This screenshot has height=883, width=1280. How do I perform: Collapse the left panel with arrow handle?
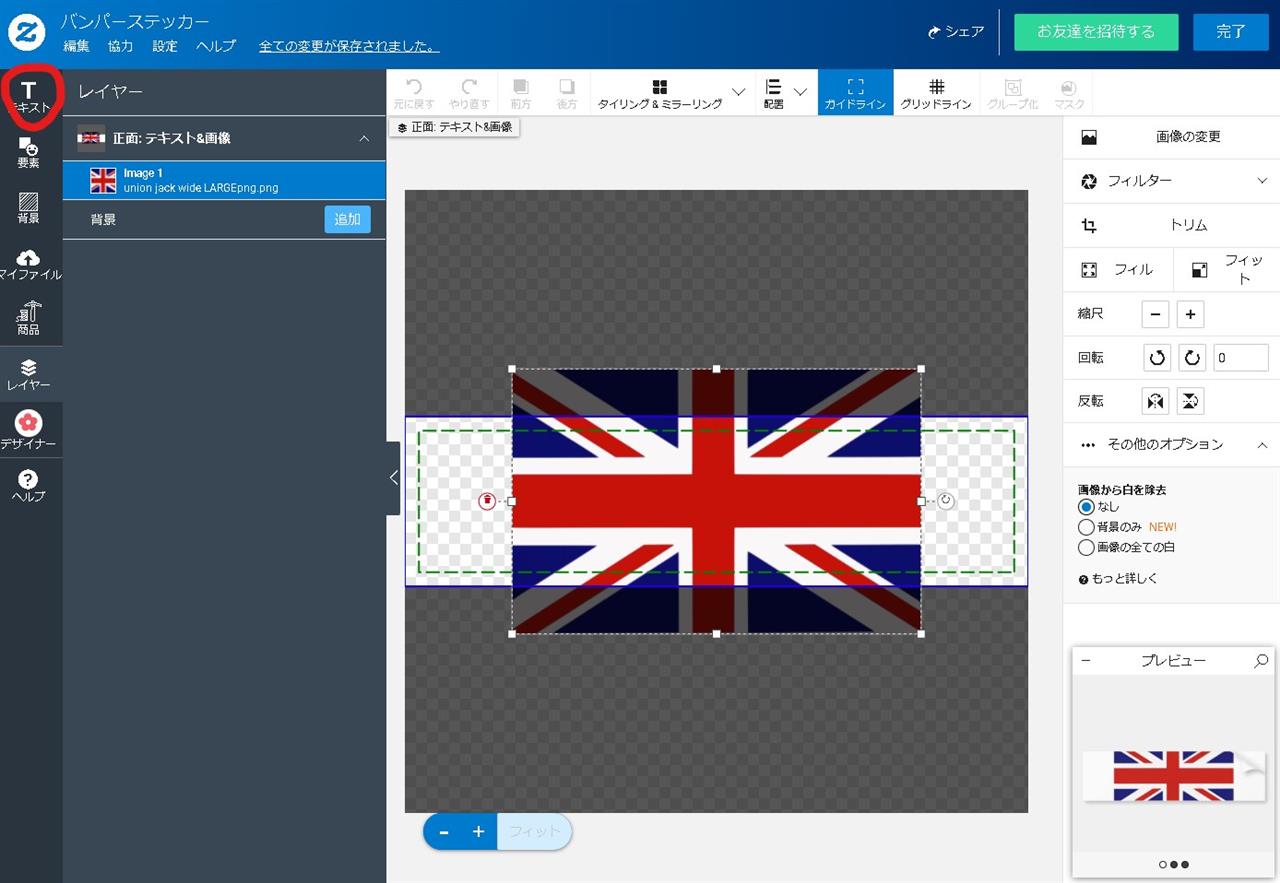(x=393, y=478)
